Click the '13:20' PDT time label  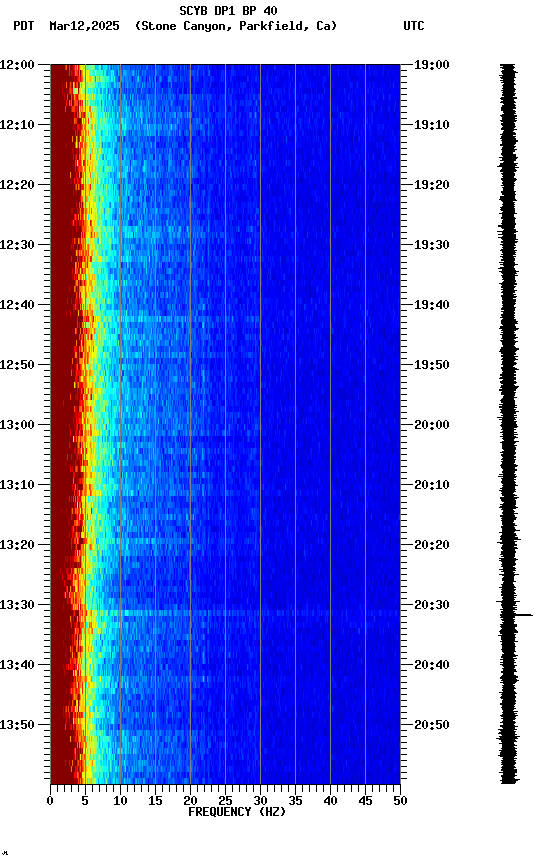point(17,546)
